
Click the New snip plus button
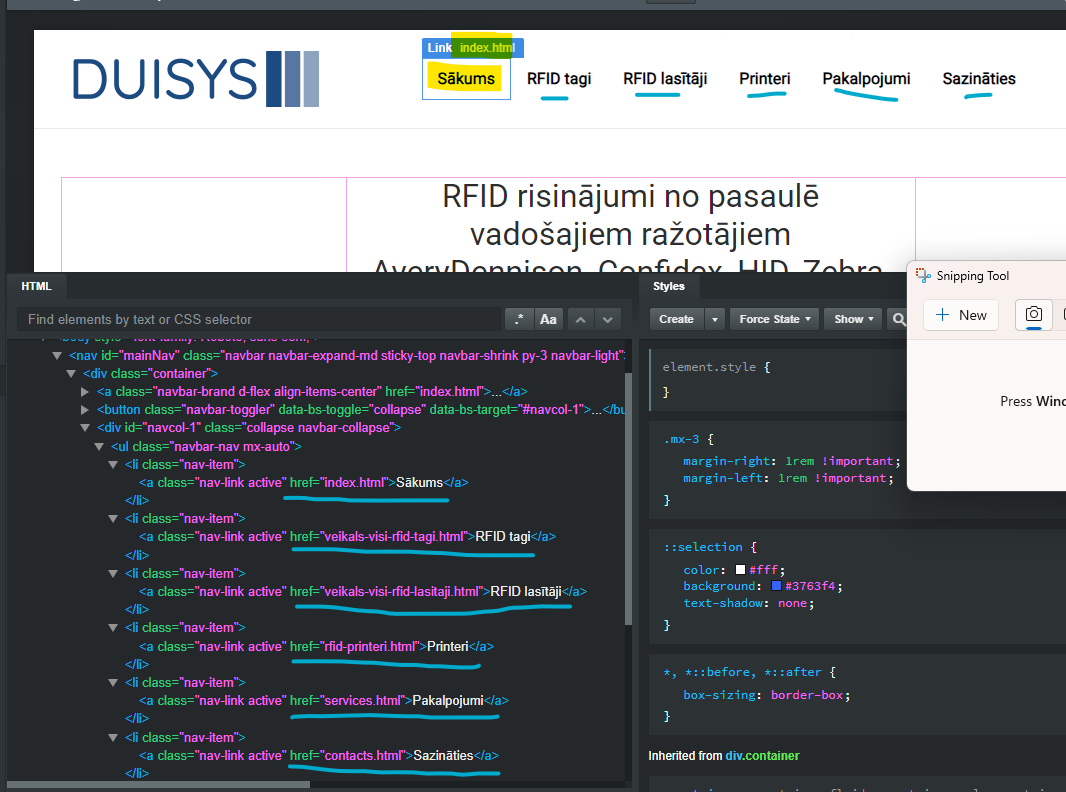tap(961, 315)
